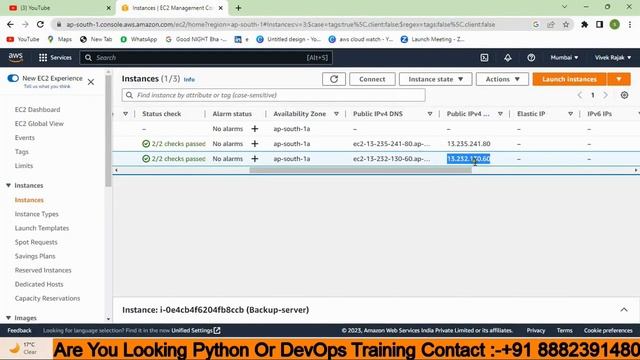Select ec2-13-232-130-60 DNS cell
The height and width of the screenshot is (360, 640).
[391, 159]
